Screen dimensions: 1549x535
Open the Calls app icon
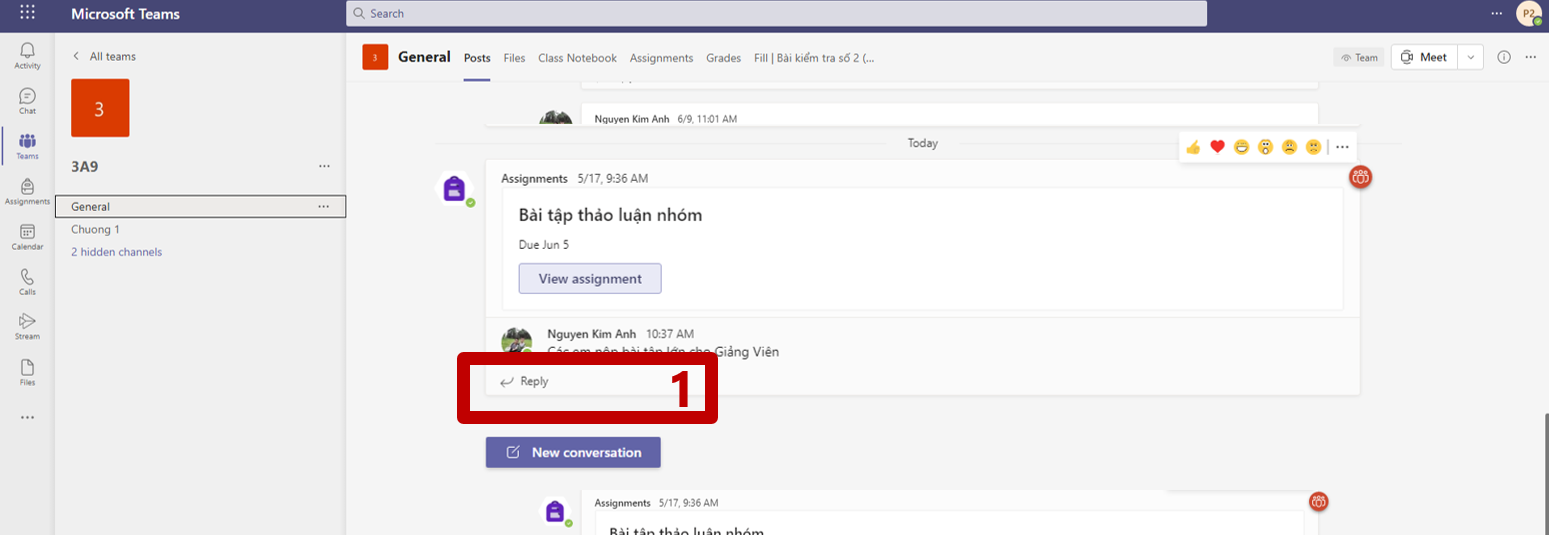[x=27, y=281]
